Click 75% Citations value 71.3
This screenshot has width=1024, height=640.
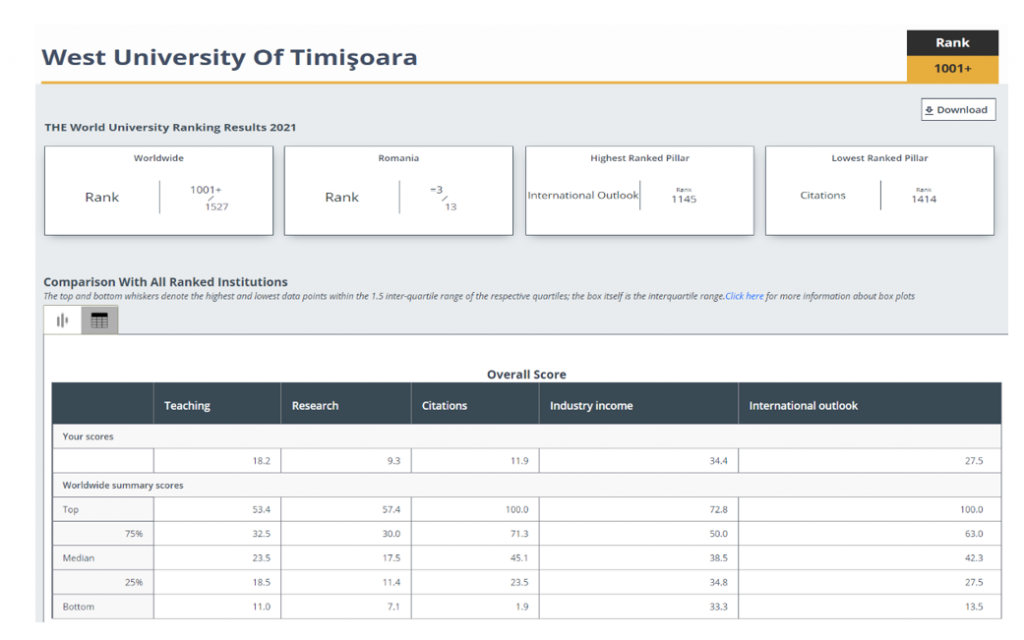pos(519,534)
